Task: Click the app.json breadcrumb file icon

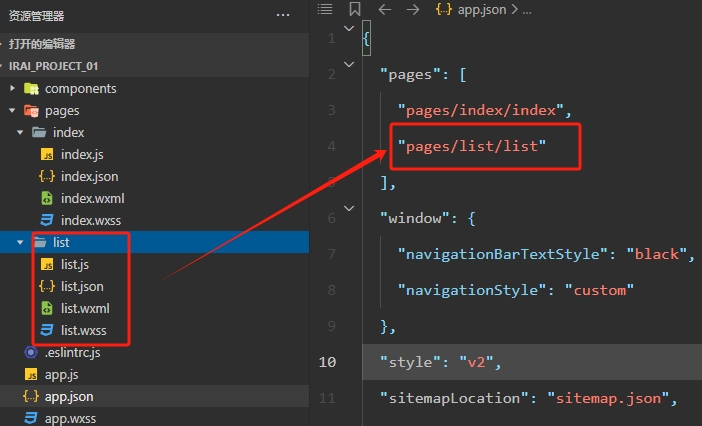Action: point(444,9)
